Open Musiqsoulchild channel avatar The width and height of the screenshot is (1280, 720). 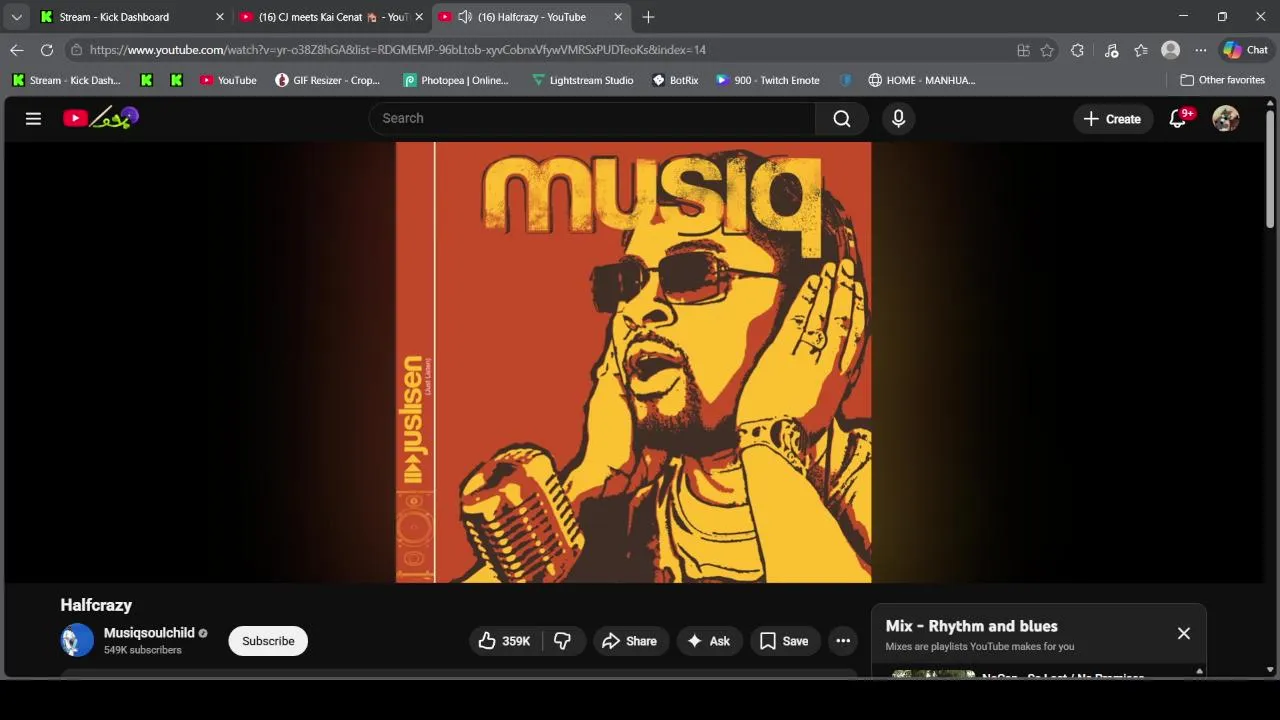(x=77, y=640)
